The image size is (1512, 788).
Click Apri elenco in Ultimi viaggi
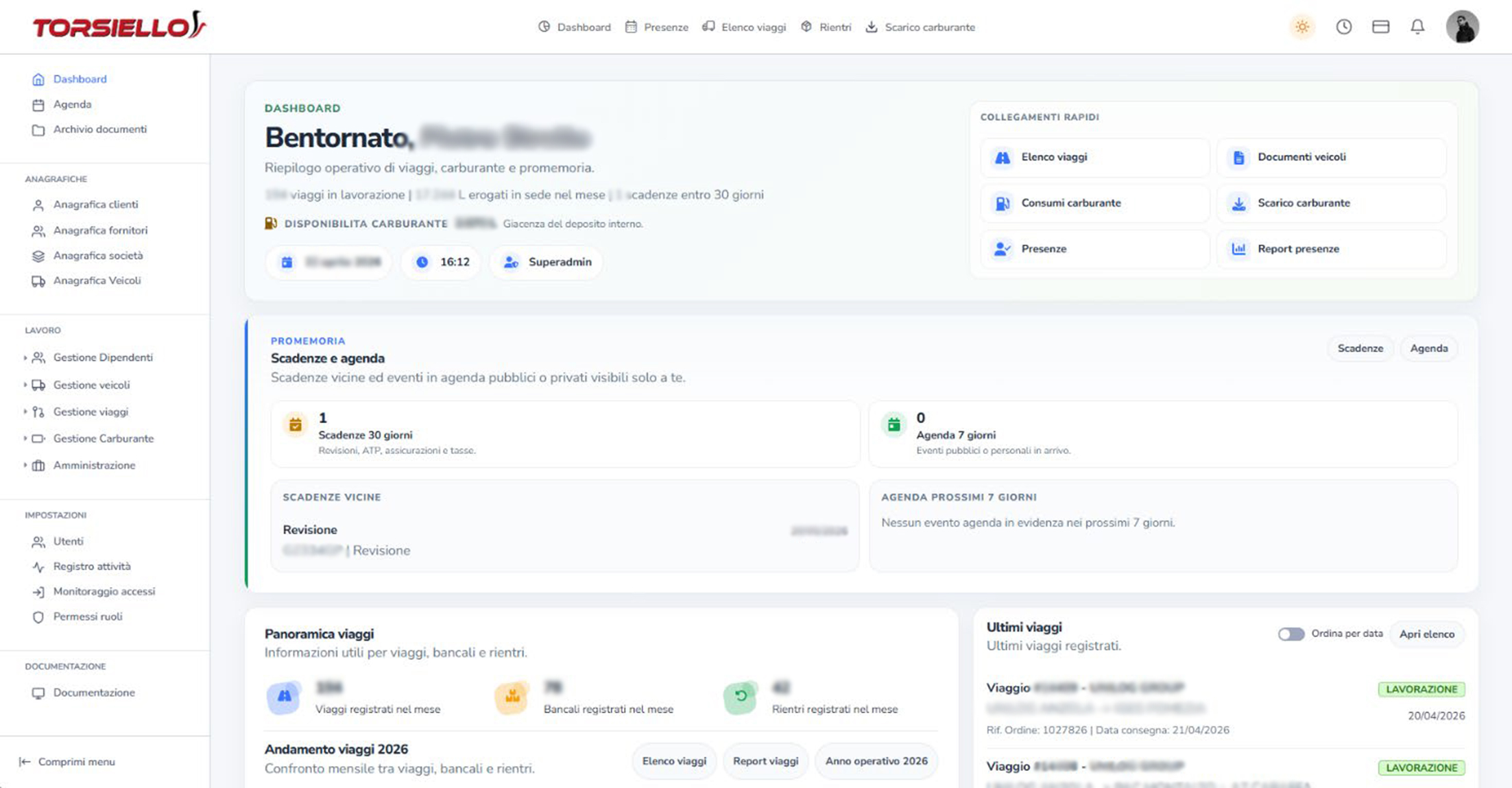click(x=1426, y=634)
